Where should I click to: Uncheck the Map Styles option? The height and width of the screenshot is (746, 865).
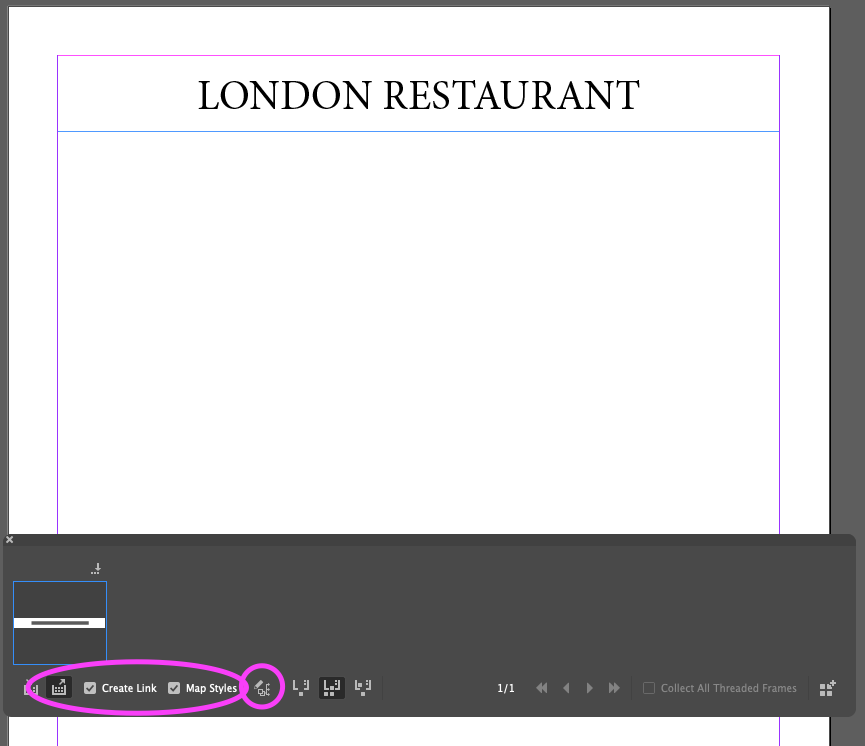[174, 688]
